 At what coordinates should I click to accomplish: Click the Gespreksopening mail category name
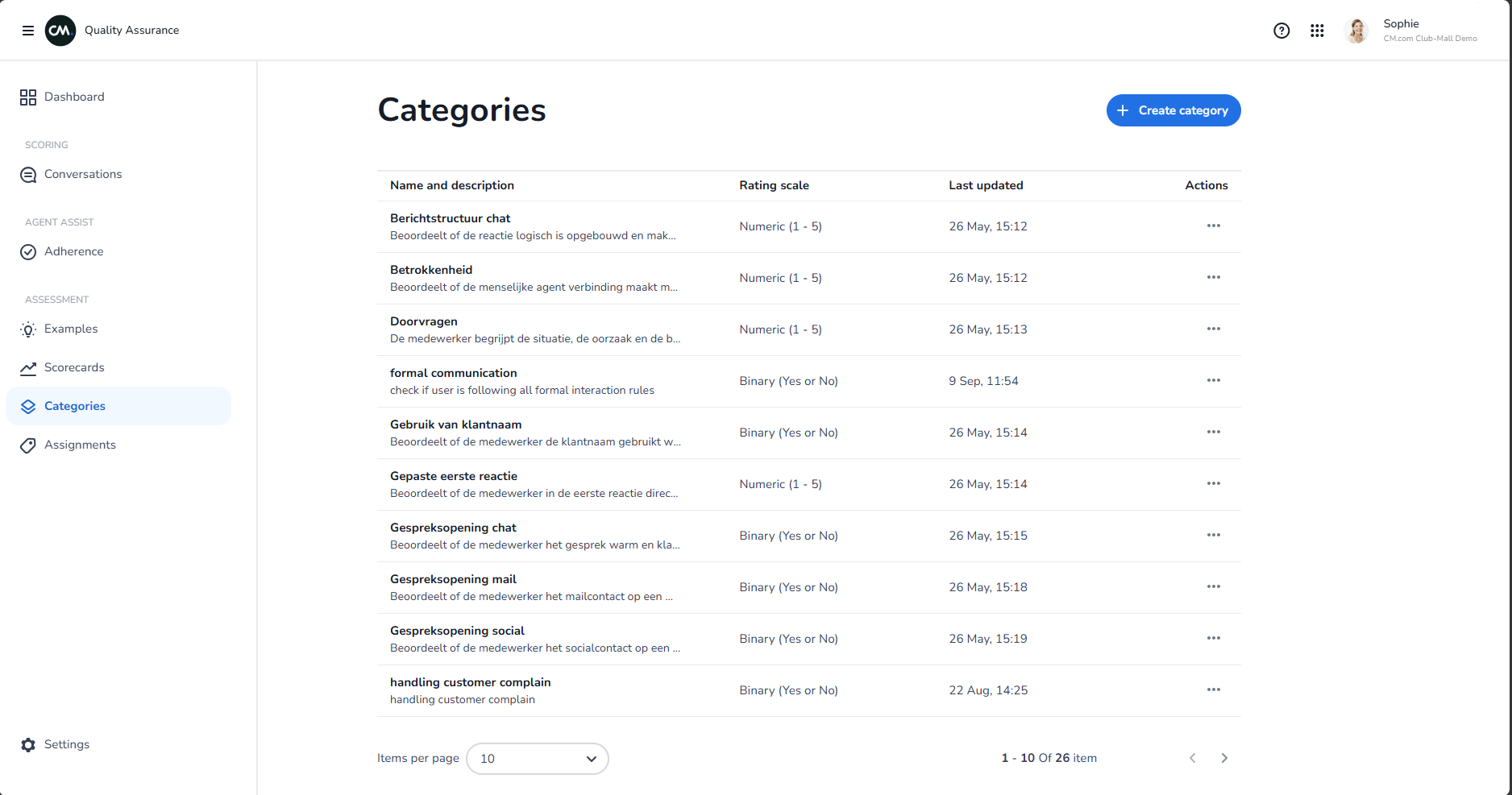(453, 579)
